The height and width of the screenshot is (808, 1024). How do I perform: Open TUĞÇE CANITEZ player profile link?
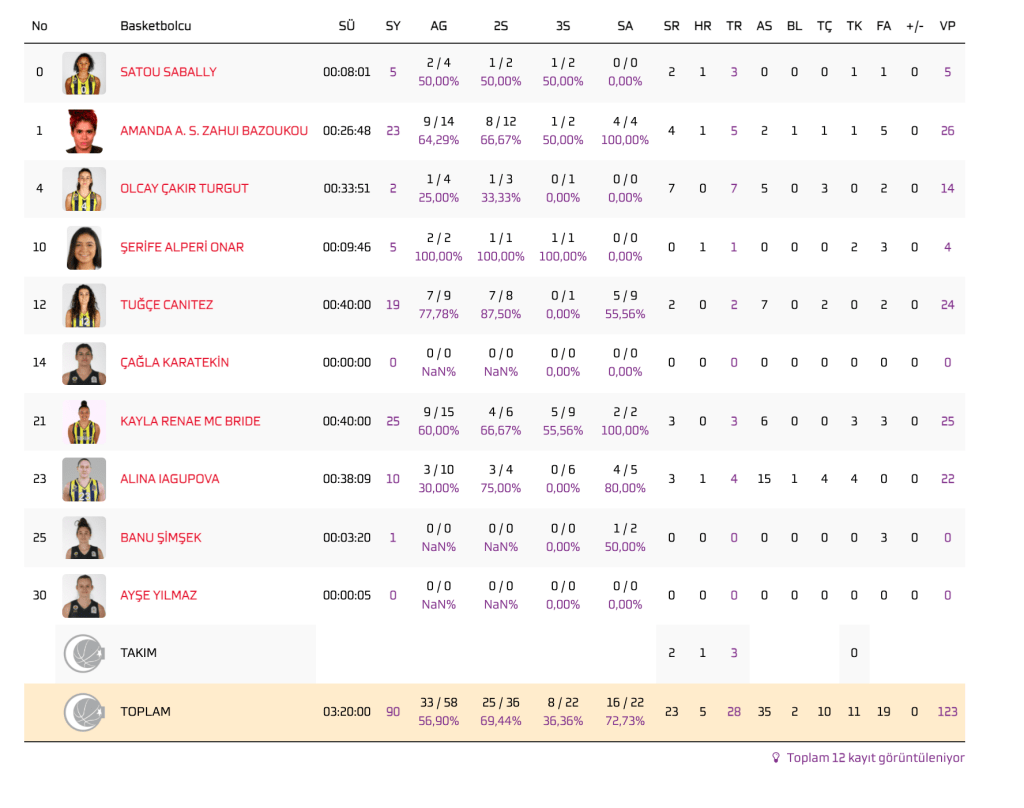click(x=166, y=305)
